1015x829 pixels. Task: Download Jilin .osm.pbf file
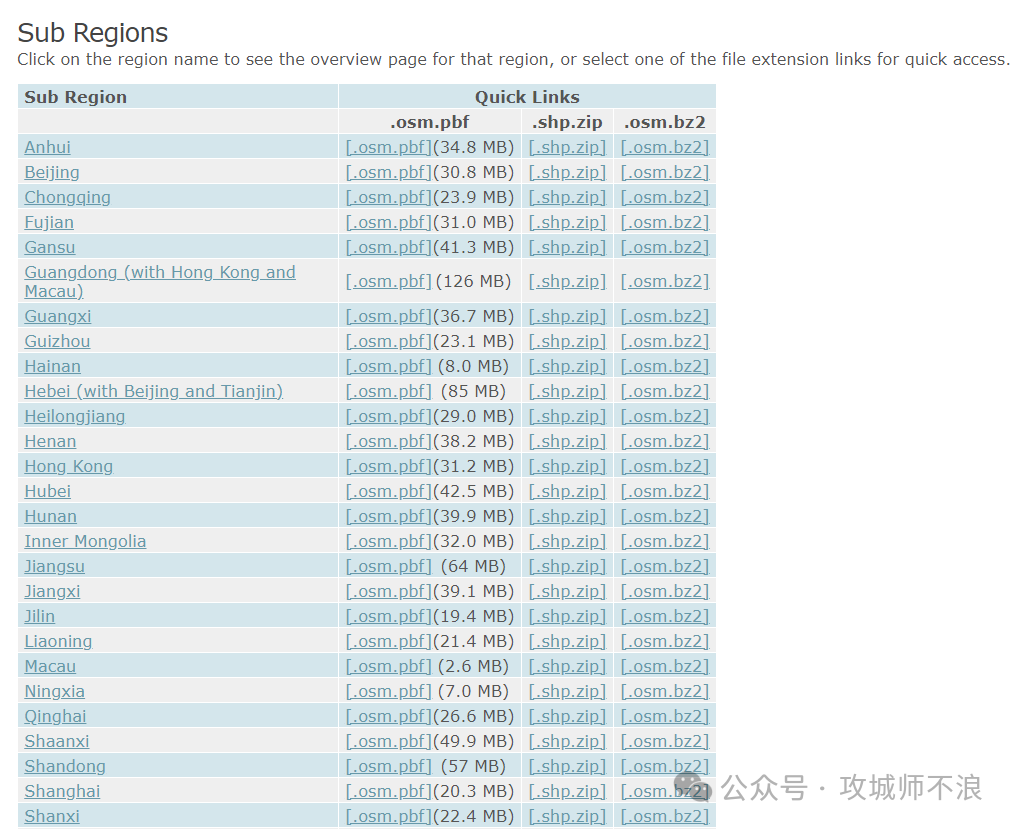click(388, 617)
